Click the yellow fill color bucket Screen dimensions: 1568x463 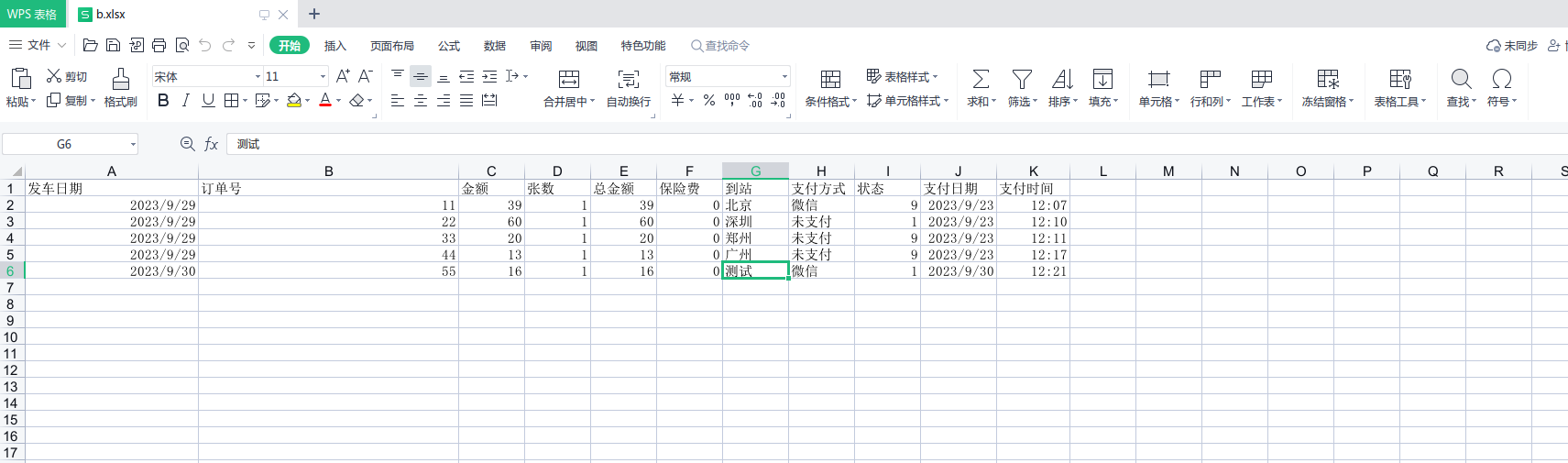[x=294, y=101]
